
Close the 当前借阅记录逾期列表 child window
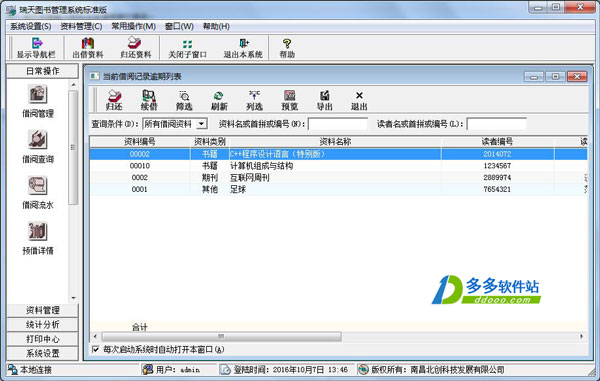(577, 77)
